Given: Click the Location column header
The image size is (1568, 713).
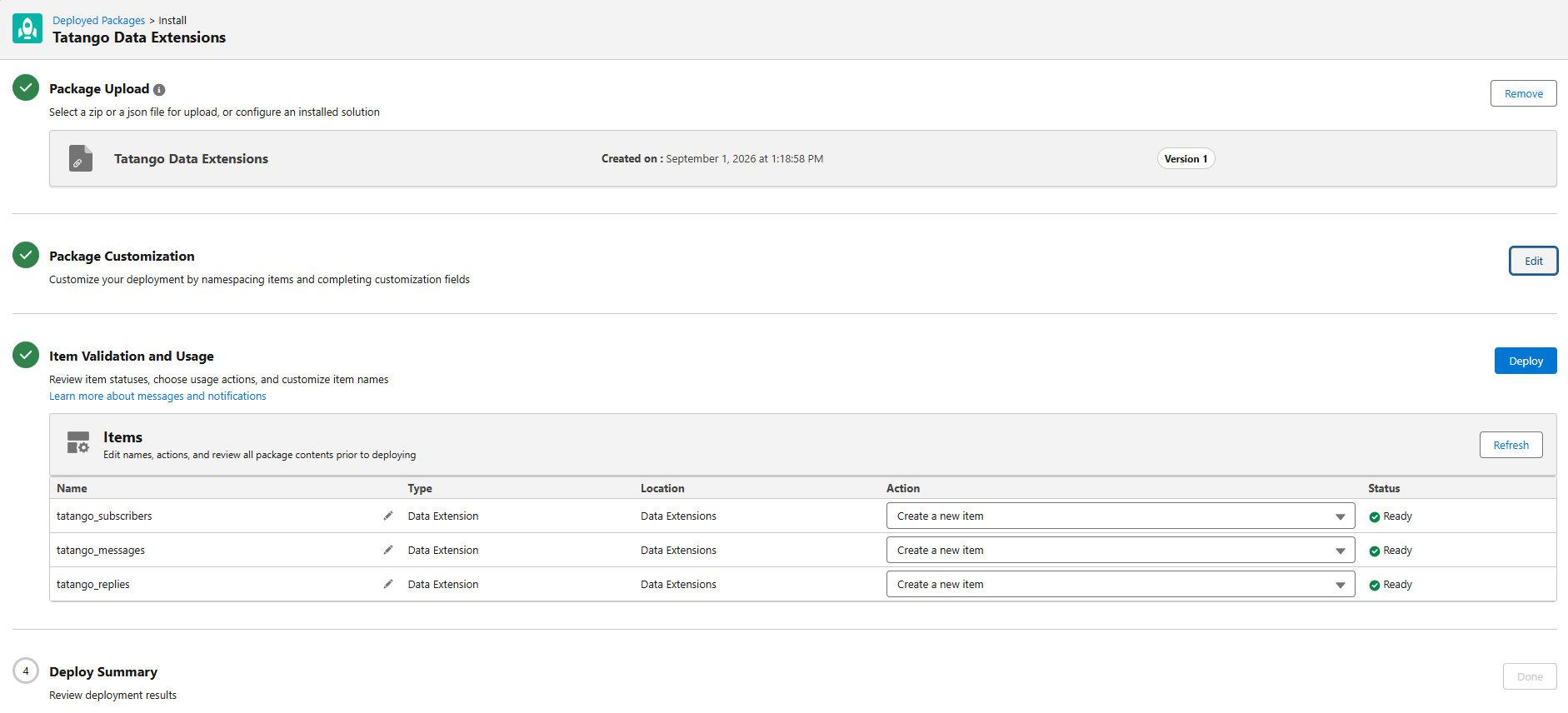Looking at the screenshot, I should point(662,488).
